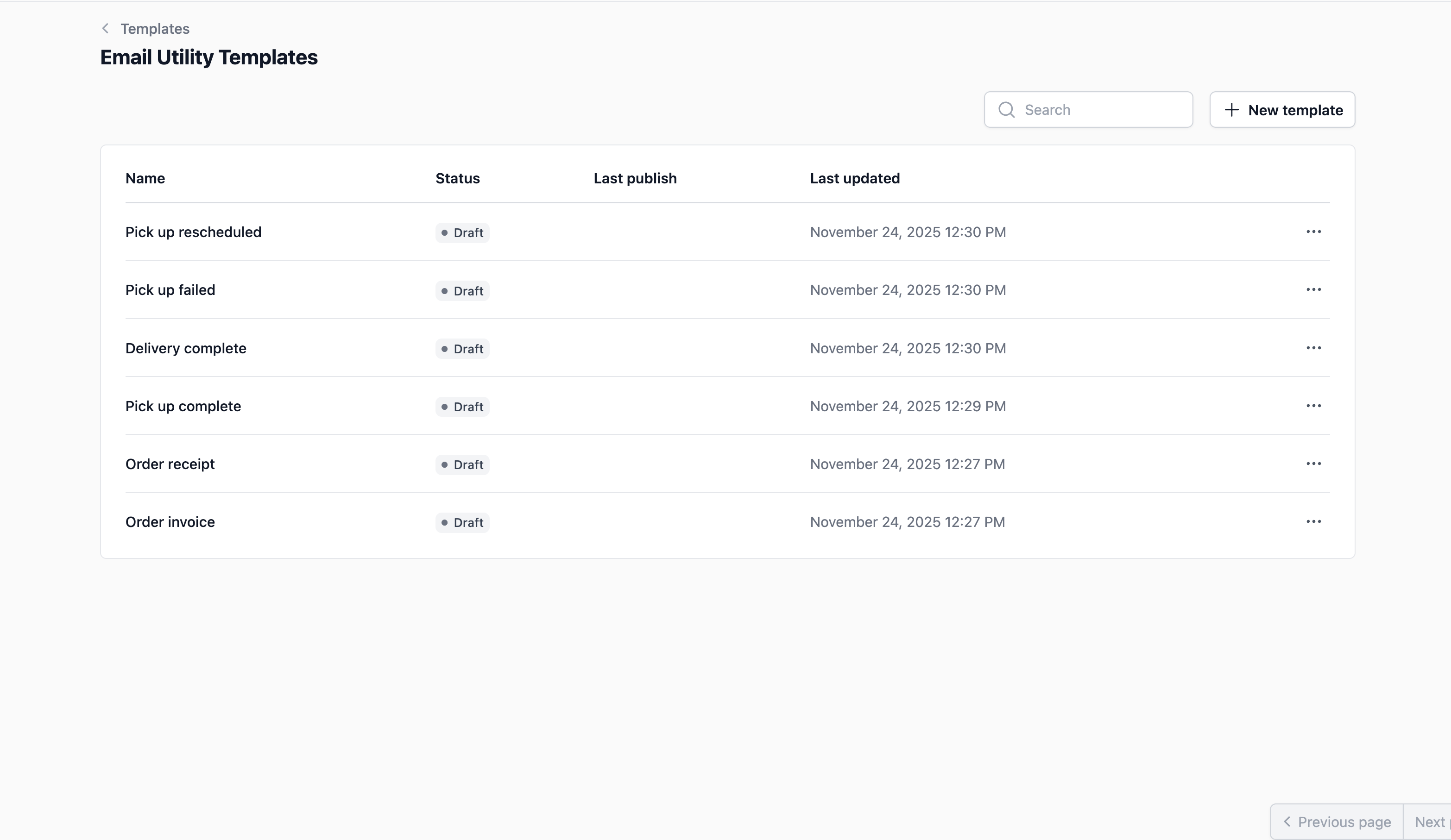Click the Name column header

pos(145,178)
